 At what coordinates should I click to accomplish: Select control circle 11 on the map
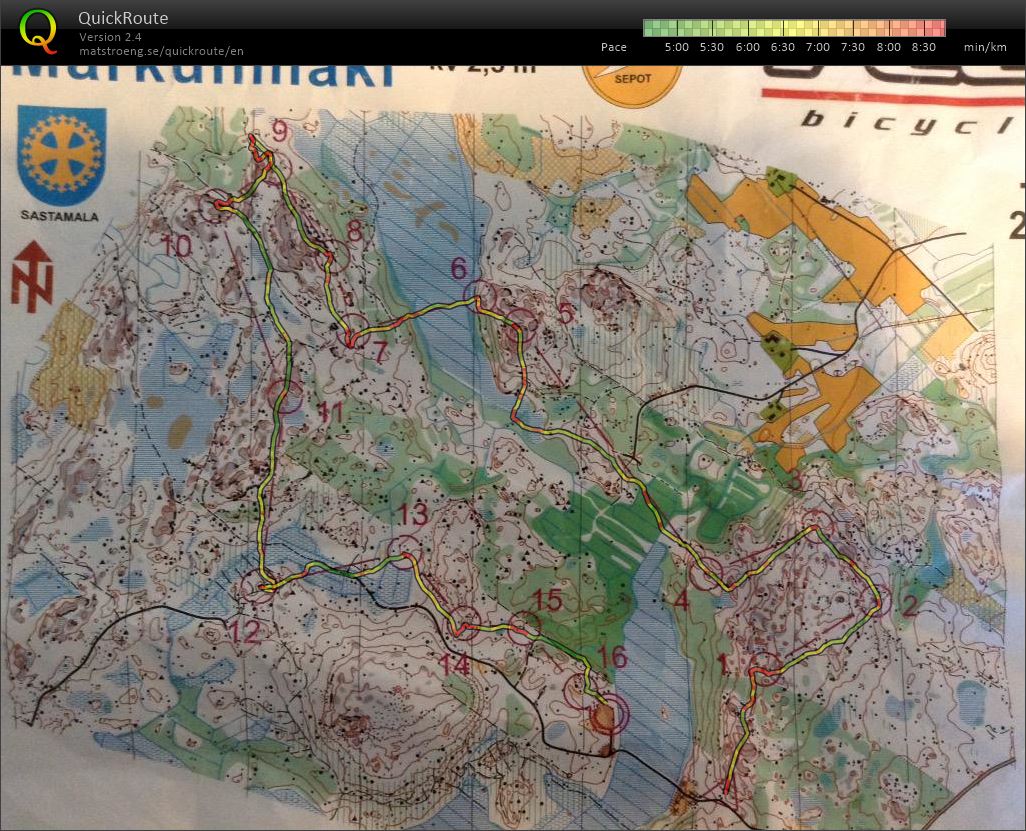coord(288,398)
